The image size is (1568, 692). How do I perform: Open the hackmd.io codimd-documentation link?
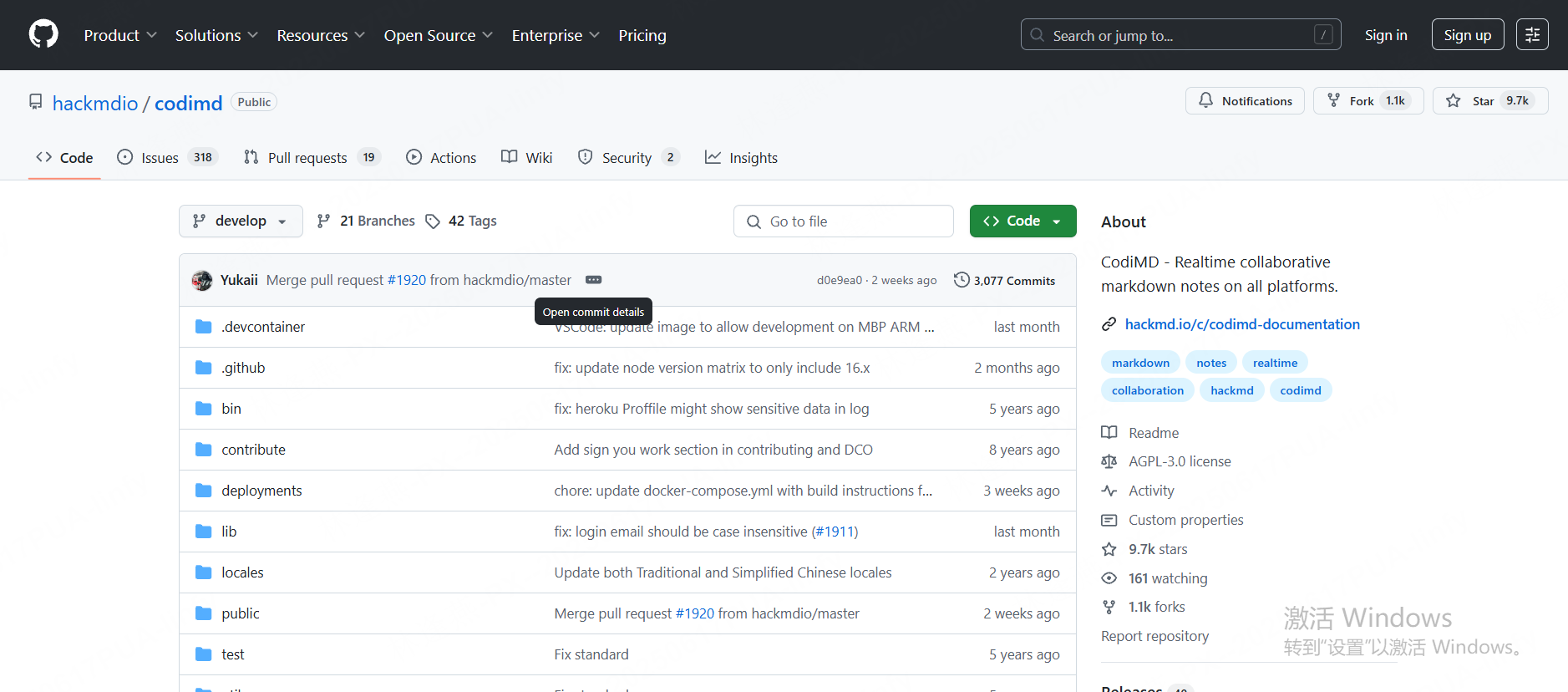tap(1242, 324)
